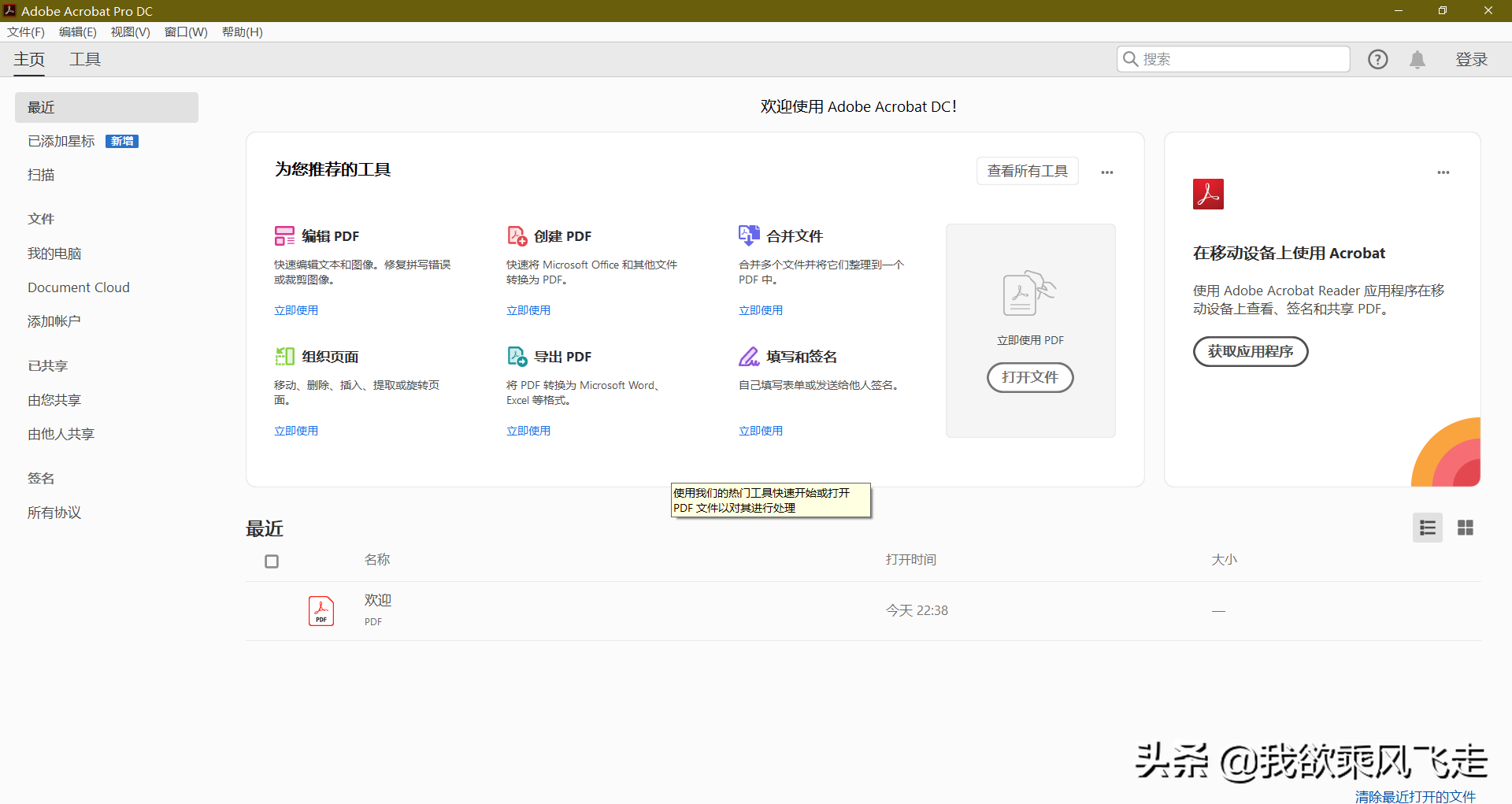1512x804 pixels.
Task: Select Document Cloud in the sidebar
Action: click(x=79, y=287)
